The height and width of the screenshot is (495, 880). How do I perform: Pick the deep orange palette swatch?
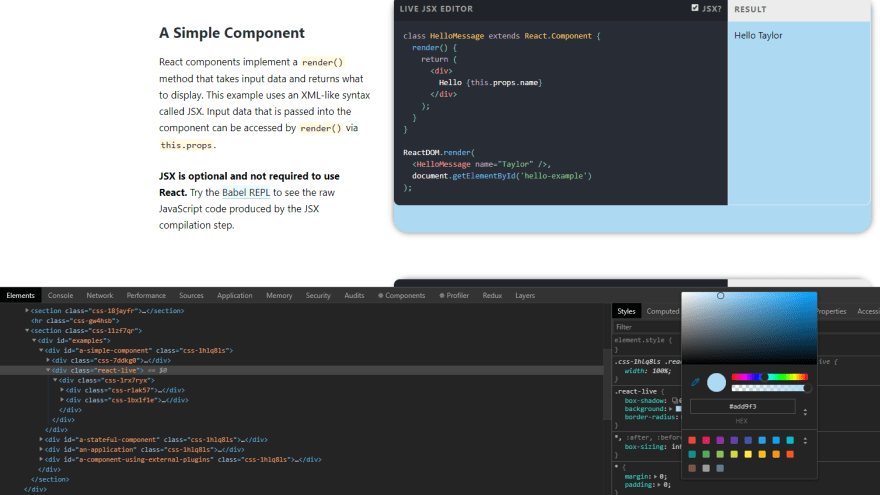790,454
